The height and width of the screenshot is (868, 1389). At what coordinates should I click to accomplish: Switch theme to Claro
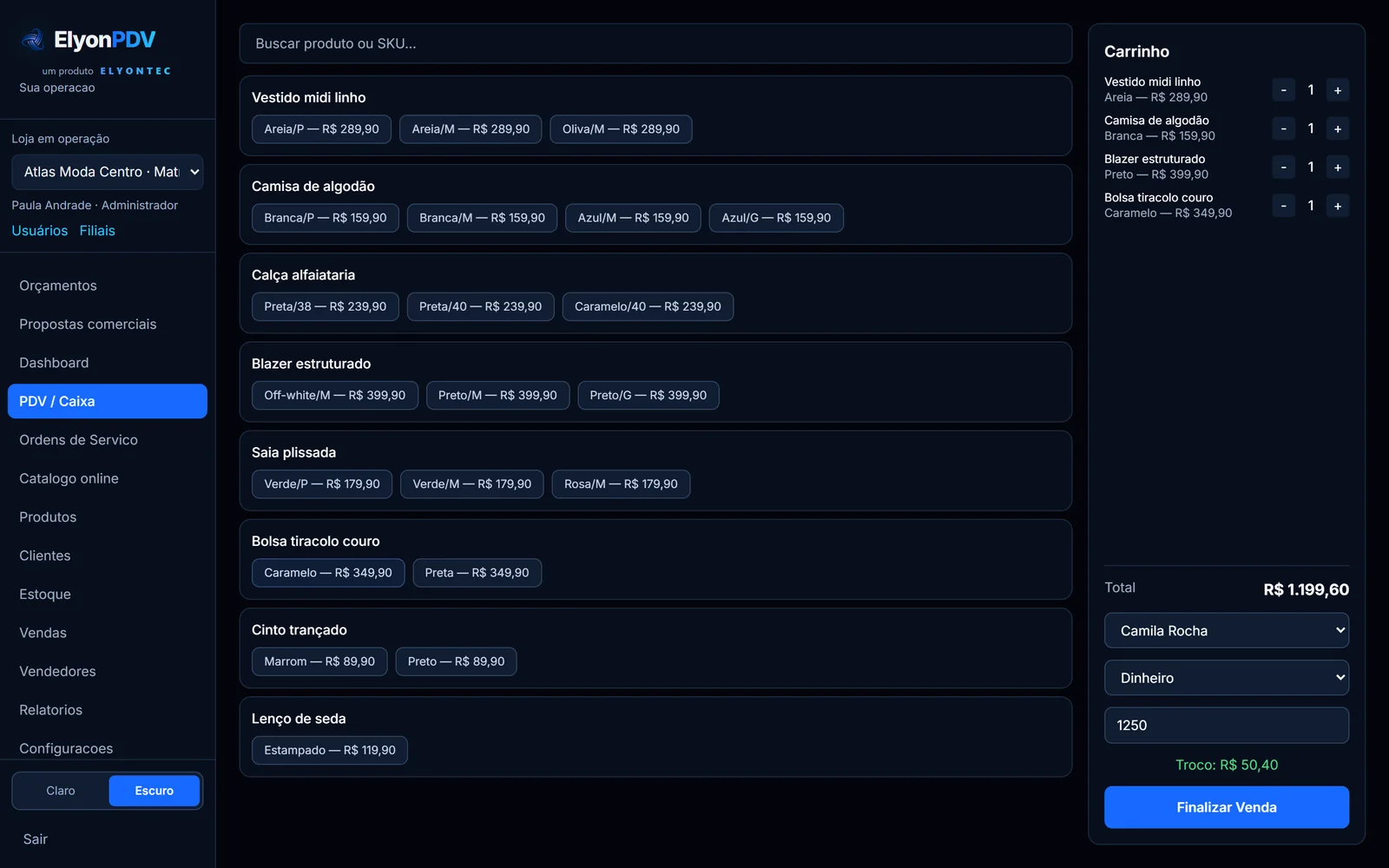pyautogui.click(x=61, y=791)
